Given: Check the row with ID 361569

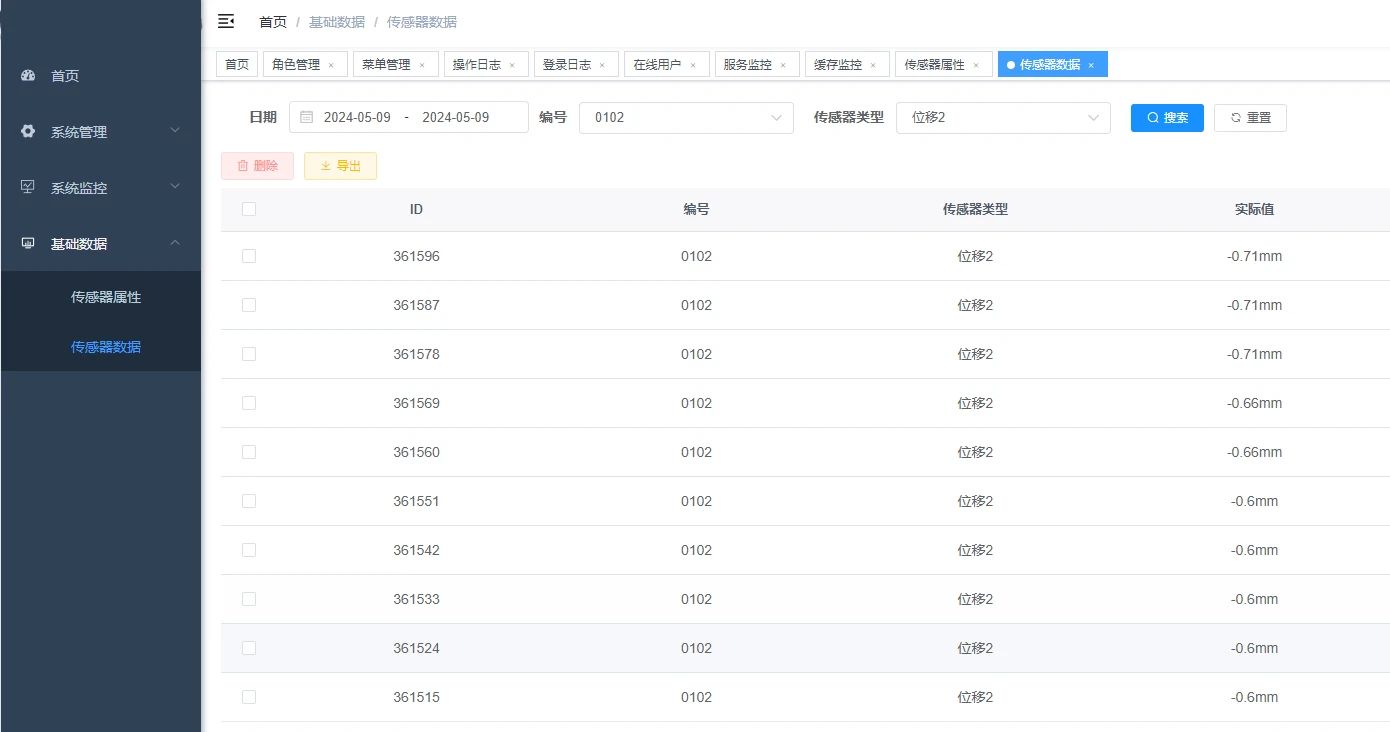Looking at the screenshot, I should (x=249, y=403).
